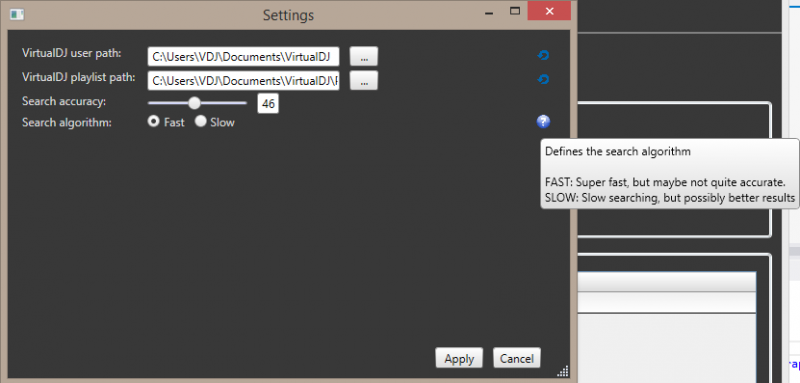Viewport: 800px width, 383px height.
Task: Cancel the settings dialog
Action: (517, 358)
